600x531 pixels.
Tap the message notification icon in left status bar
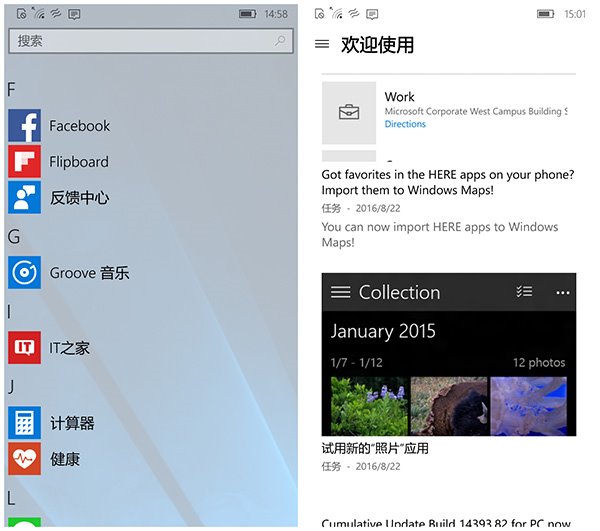pos(74,15)
